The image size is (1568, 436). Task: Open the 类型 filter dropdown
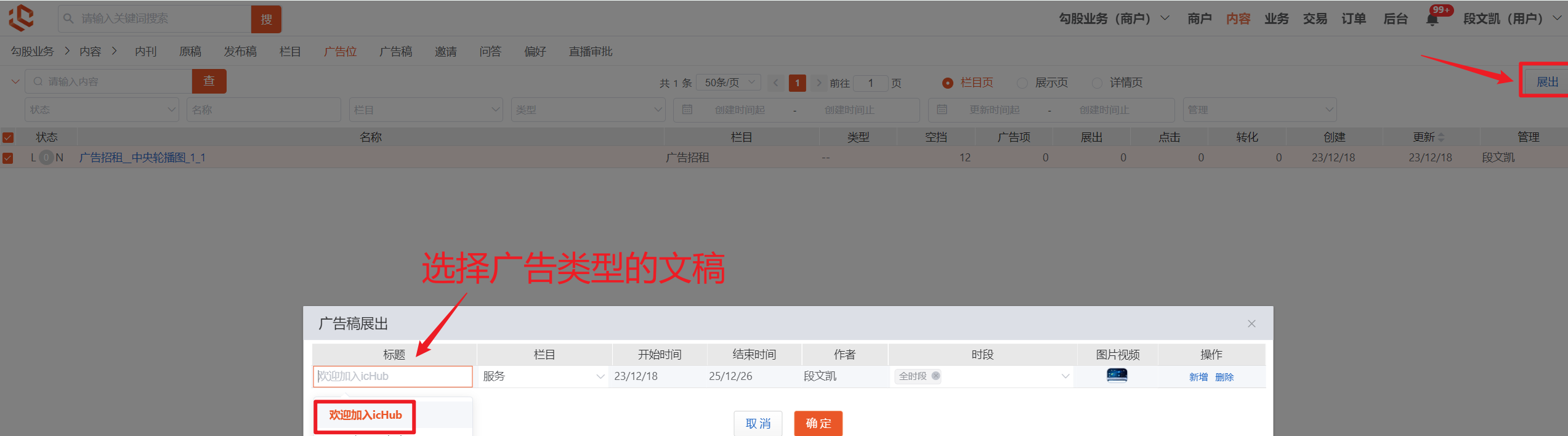point(588,110)
